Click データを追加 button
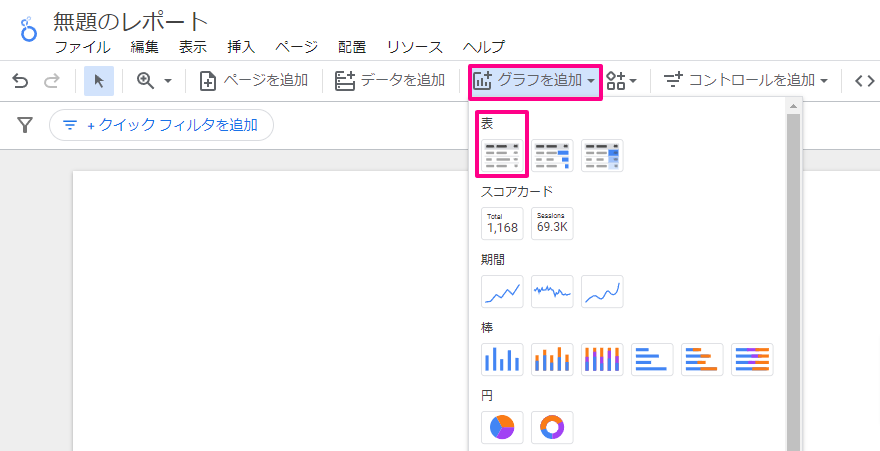Viewport: 880px width, 451px height. (x=390, y=81)
